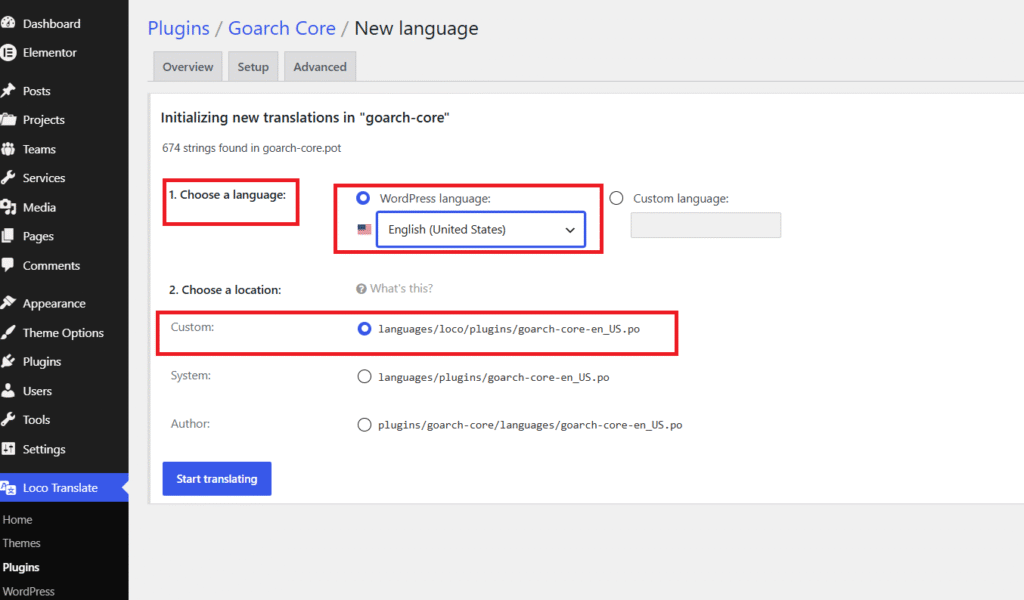Click the Services wrench icon
Screen dimensions: 1024x600
[8, 178]
